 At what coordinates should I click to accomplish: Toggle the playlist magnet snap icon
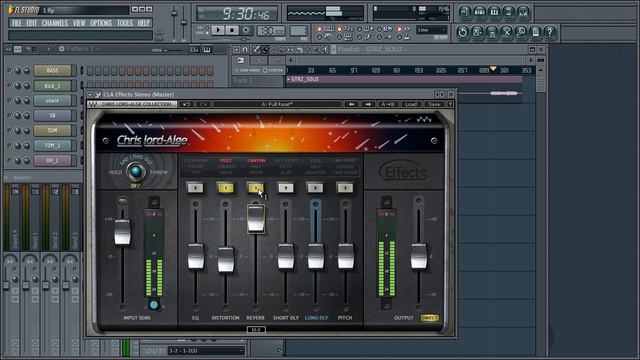coord(245,49)
